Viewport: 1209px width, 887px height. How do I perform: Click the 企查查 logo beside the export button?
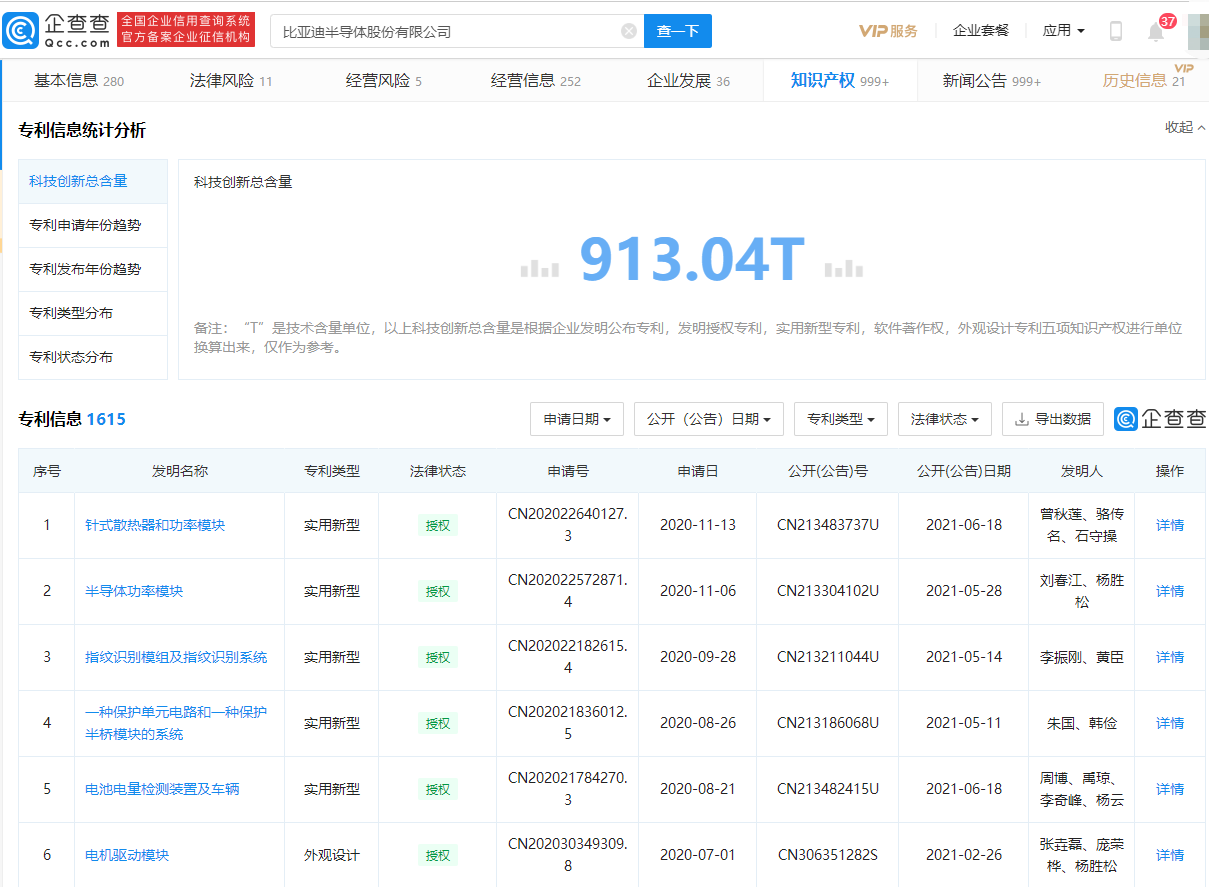coord(1160,419)
